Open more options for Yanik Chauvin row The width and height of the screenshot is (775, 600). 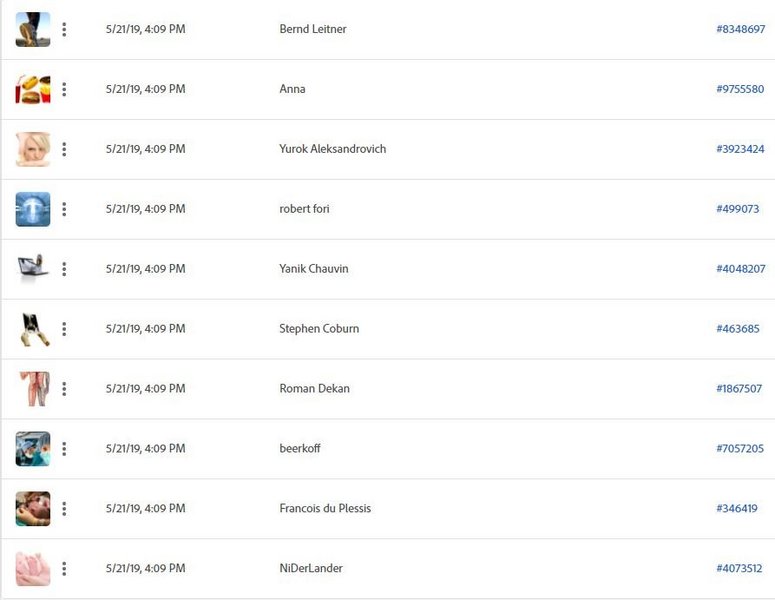pyautogui.click(x=64, y=269)
